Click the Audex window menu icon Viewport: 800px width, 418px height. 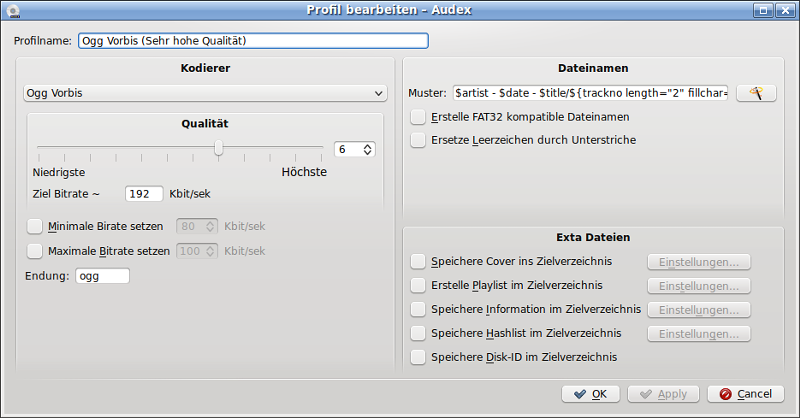point(13,11)
